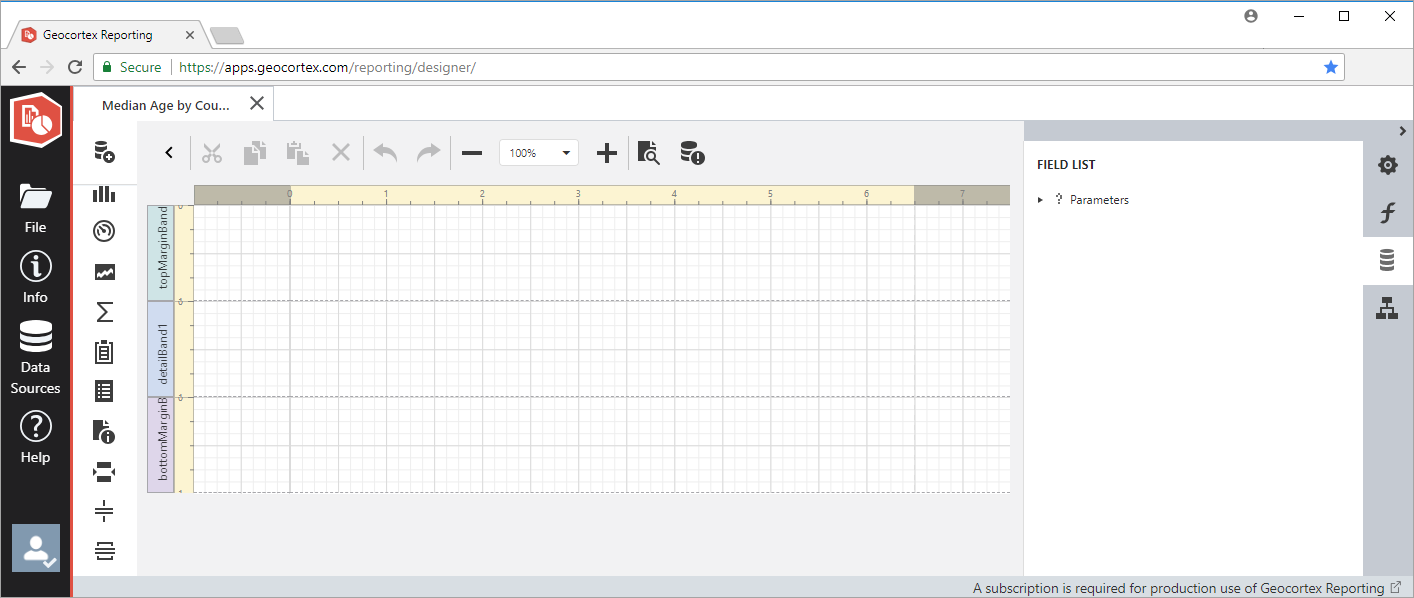The image size is (1414, 598).
Task: Open the File menu in the sidebar
Action: coord(35,205)
